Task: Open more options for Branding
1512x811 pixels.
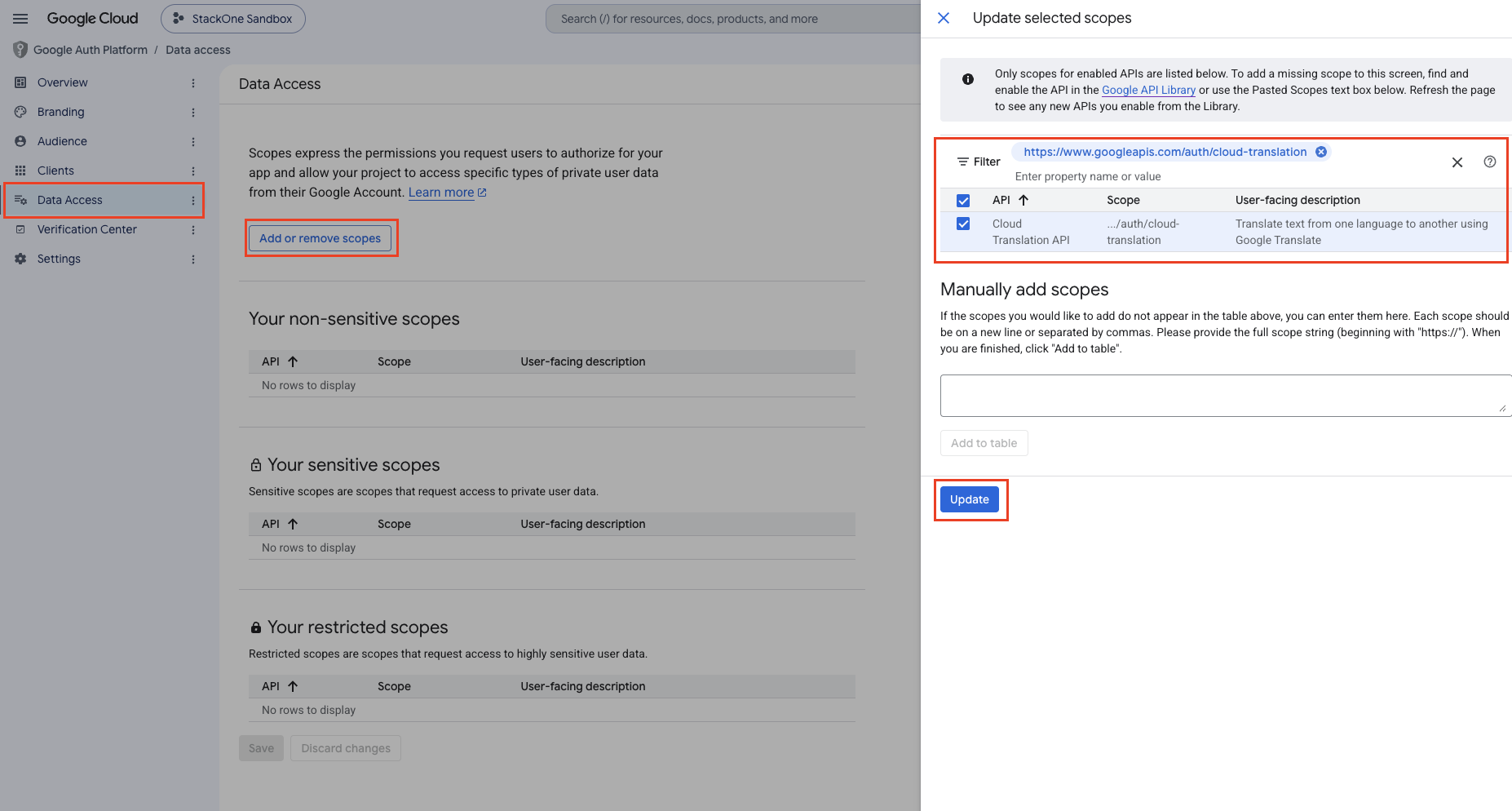Action: coord(193,113)
